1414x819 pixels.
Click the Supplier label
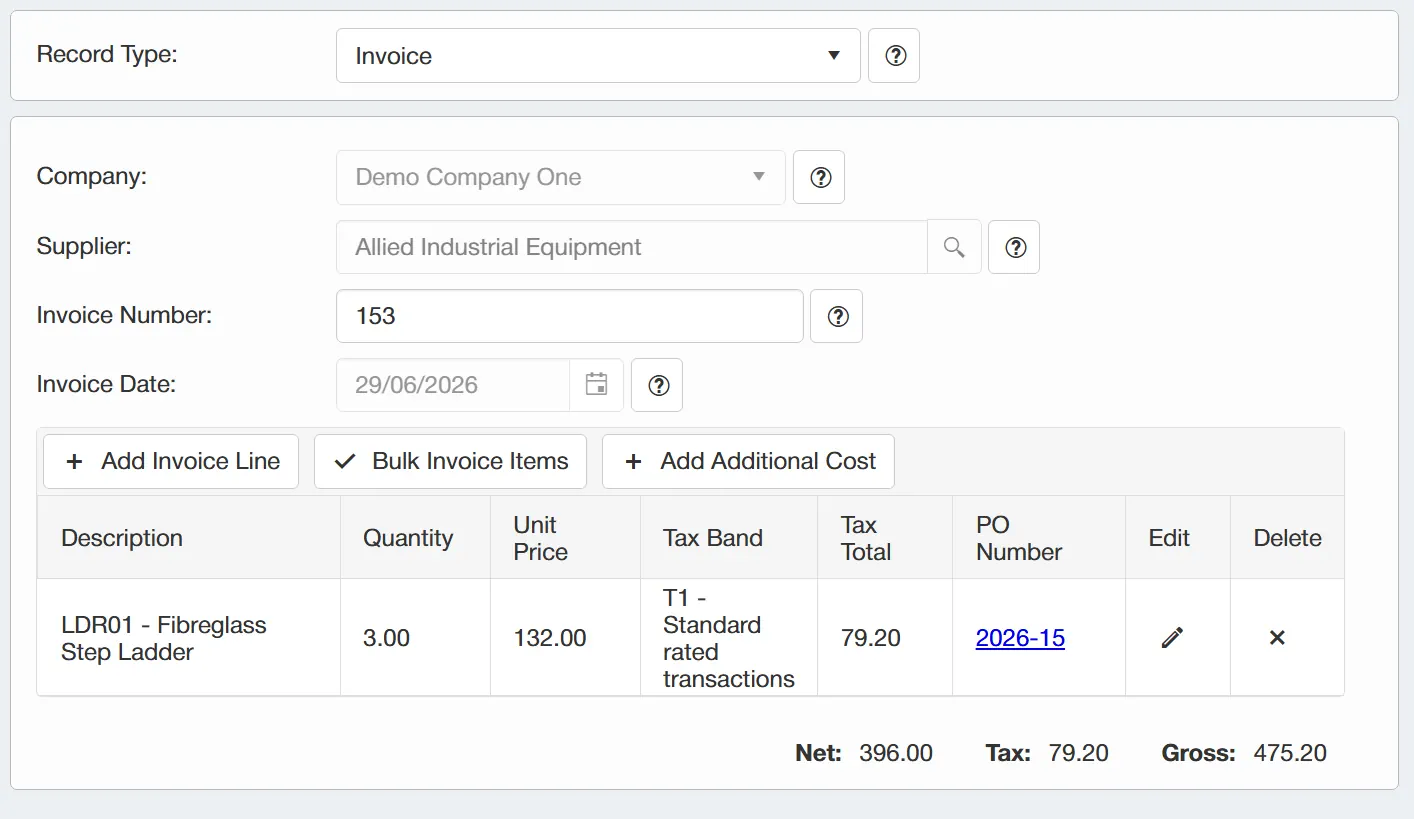(84, 245)
